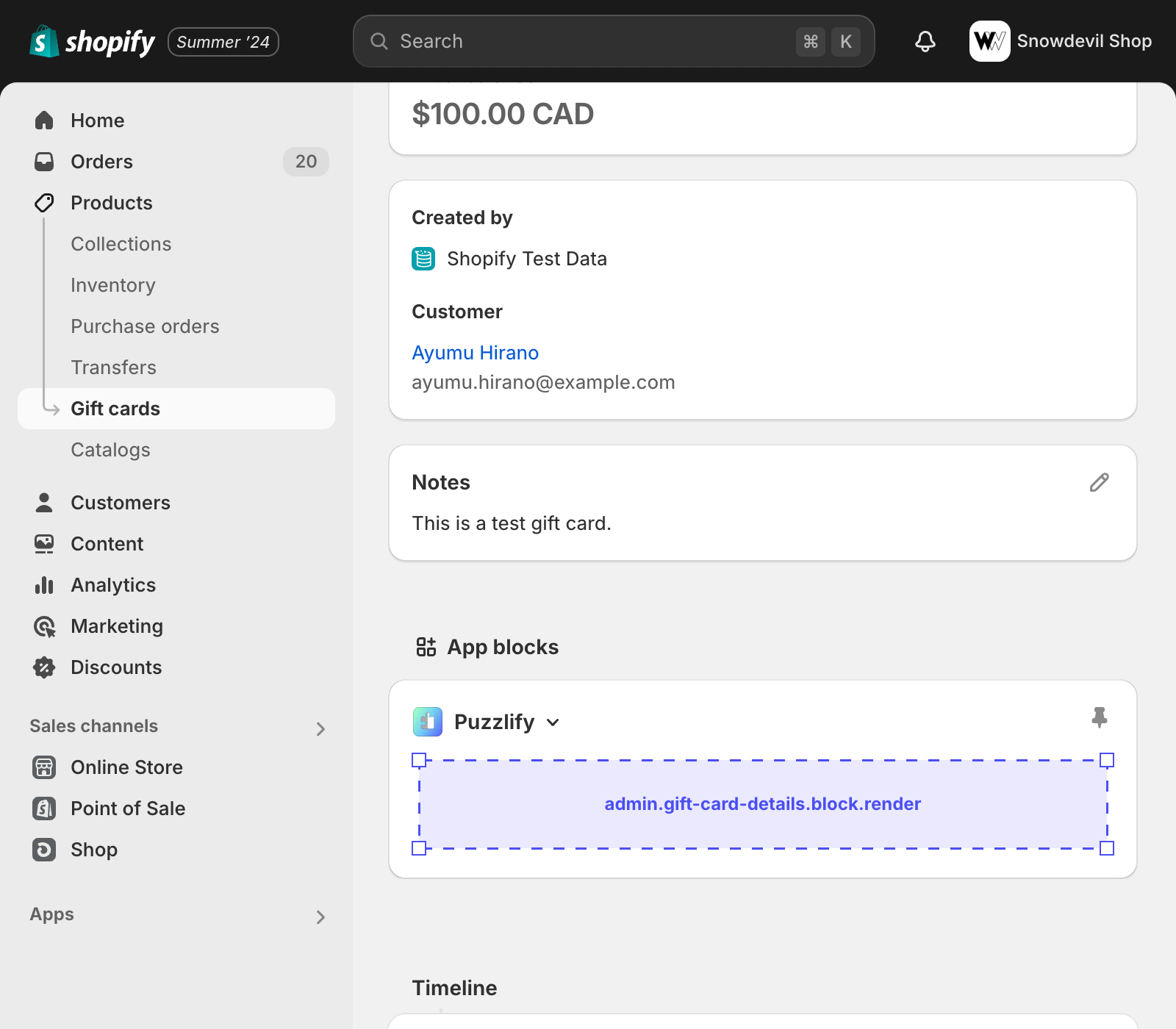Select the admin.gift-card-details.block.render placeholder
The width and height of the screenshot is (1176, 1029).
pos(762,804)
